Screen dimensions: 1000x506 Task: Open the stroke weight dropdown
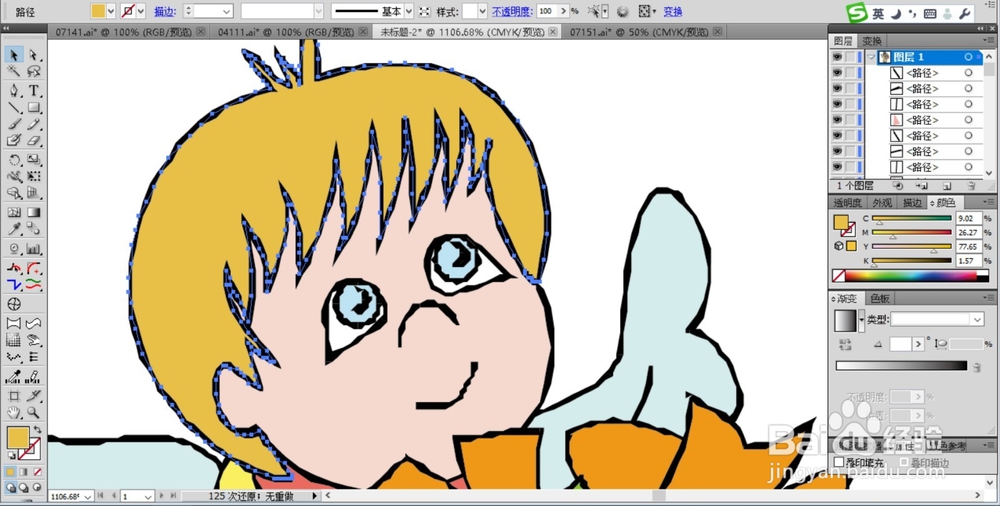227,11
